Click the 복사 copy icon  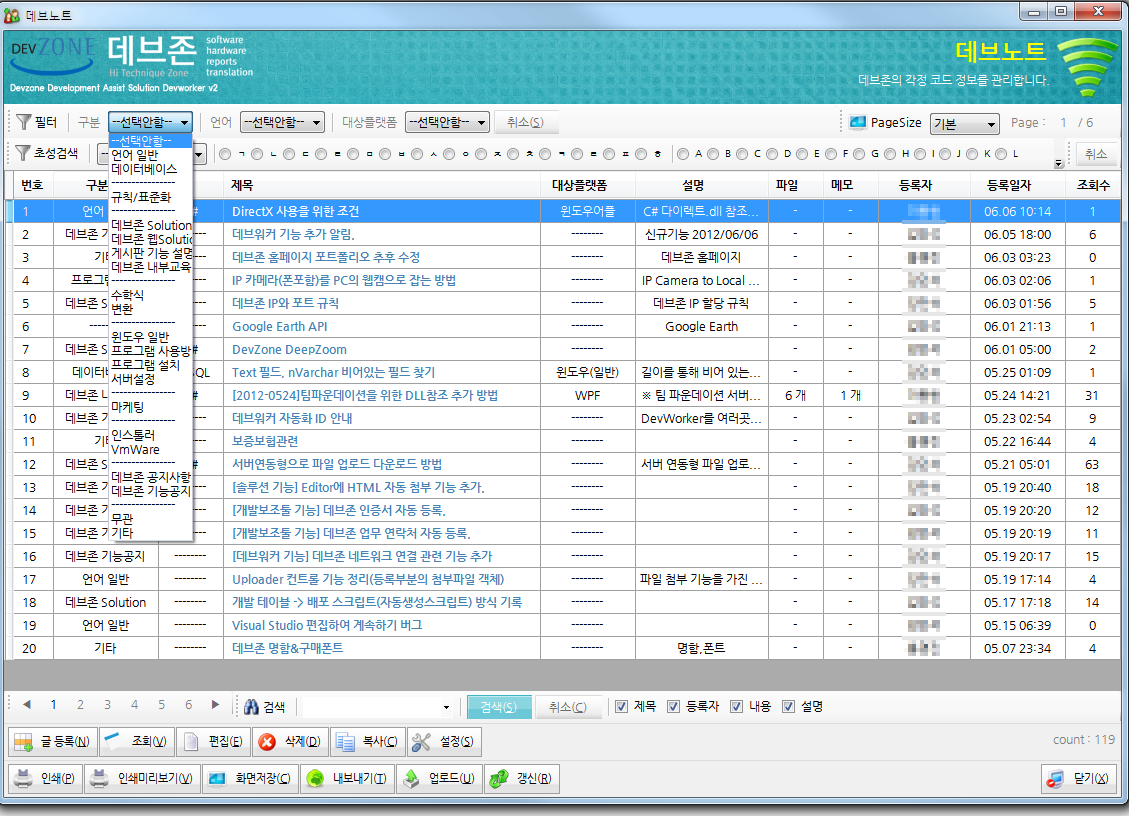click(x=345, y=742)
